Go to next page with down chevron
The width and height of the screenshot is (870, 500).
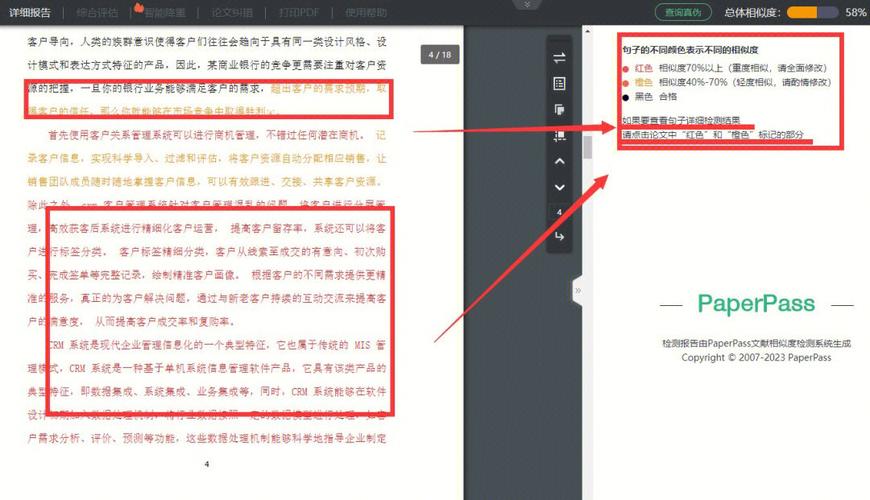pyautogui.click(x=559, y=188)
